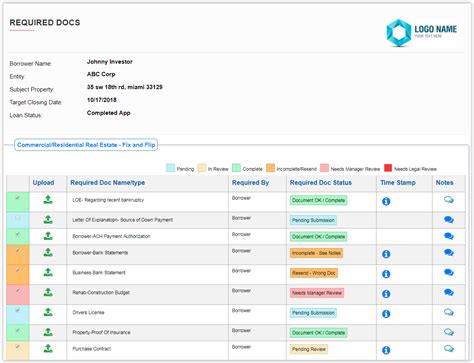
Task: Upload Property-Proof Of Insurance document
Action: click(48, 332)
